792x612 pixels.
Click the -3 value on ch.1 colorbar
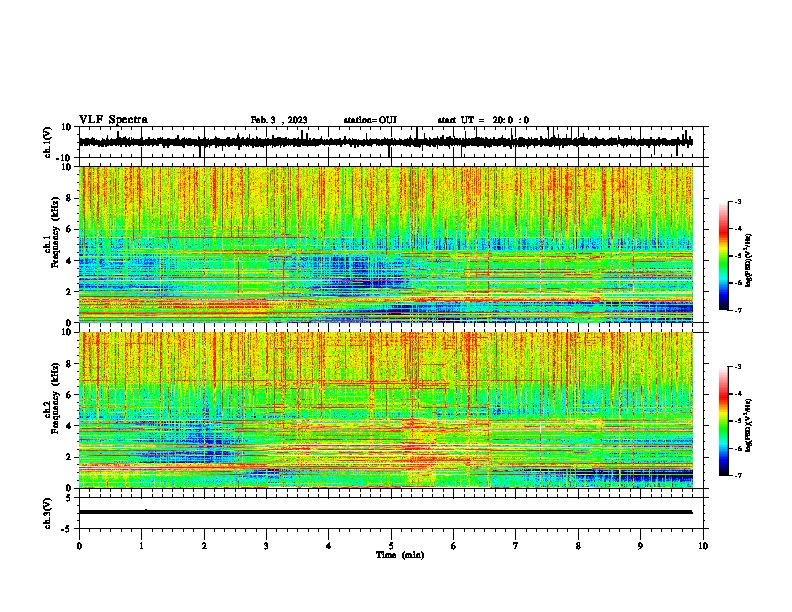point(738,201)
